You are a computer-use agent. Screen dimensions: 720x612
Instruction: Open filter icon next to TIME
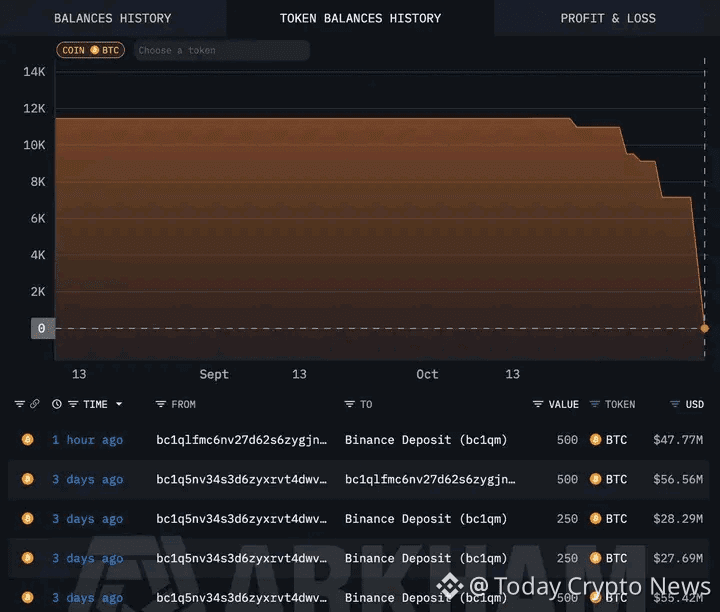(x=73, y=404)
